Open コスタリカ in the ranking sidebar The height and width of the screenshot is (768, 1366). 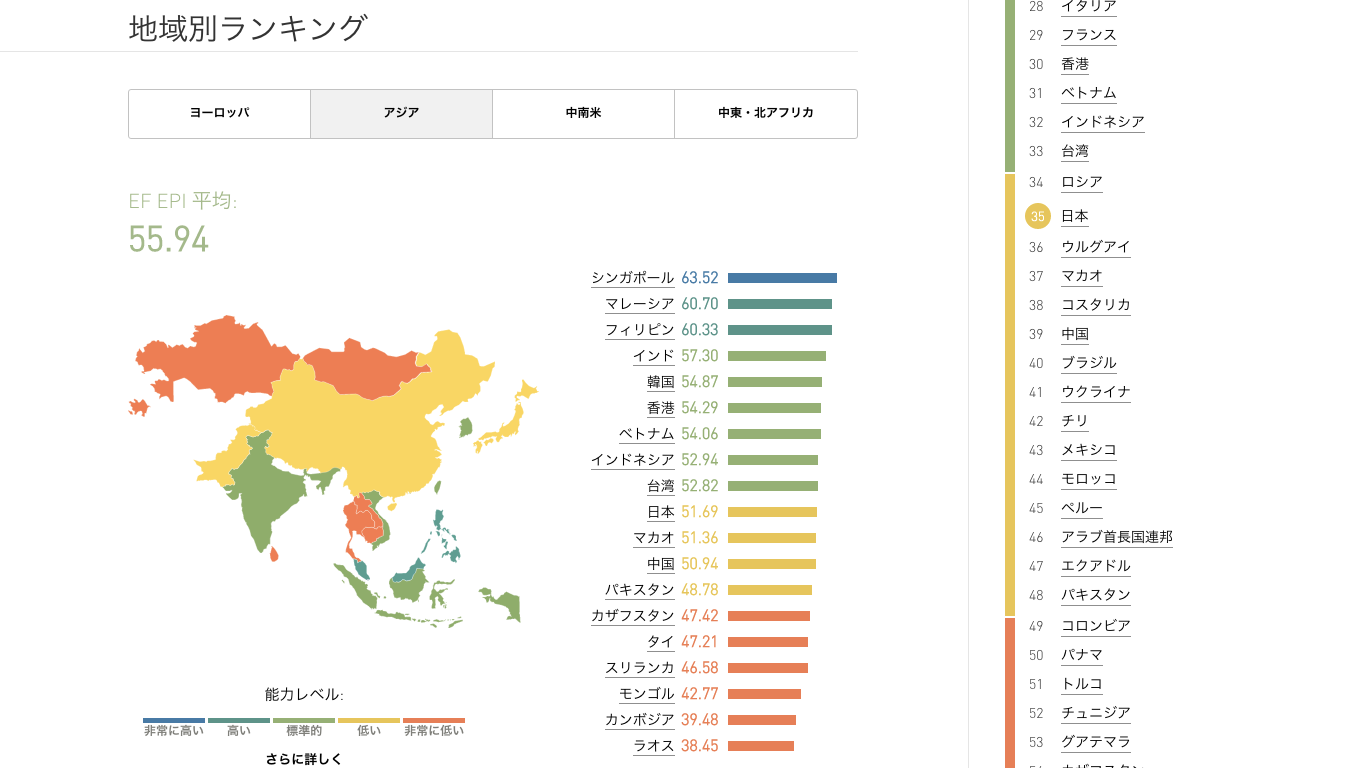1096,305
